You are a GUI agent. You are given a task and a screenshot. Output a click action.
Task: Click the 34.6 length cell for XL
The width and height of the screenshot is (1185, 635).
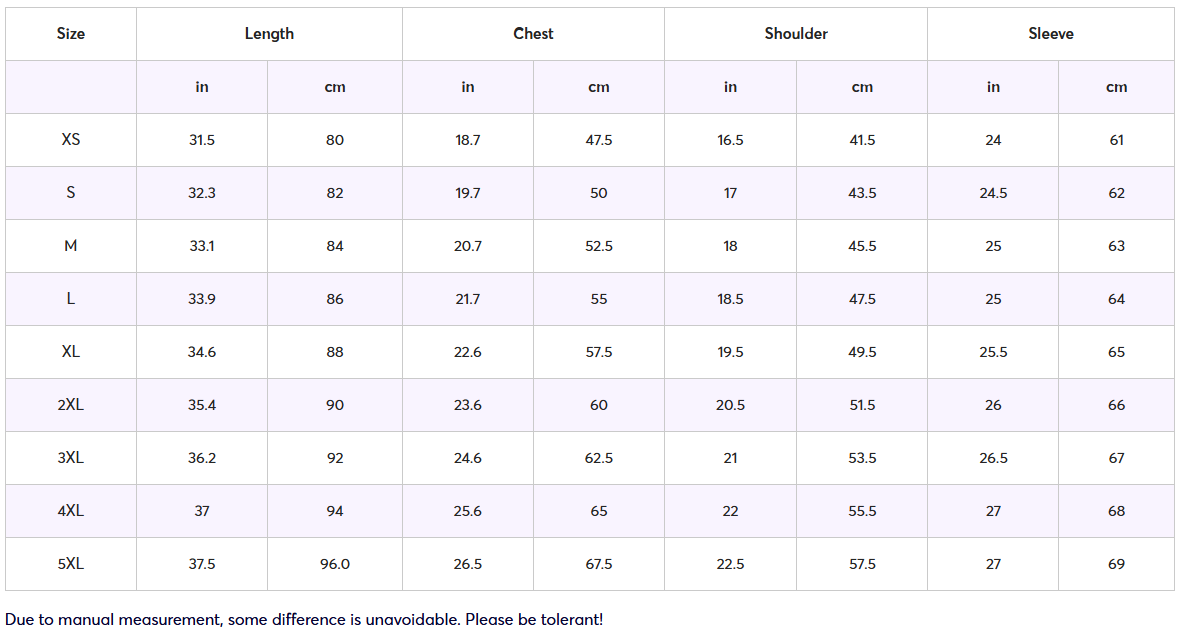[x=202, y=352]
